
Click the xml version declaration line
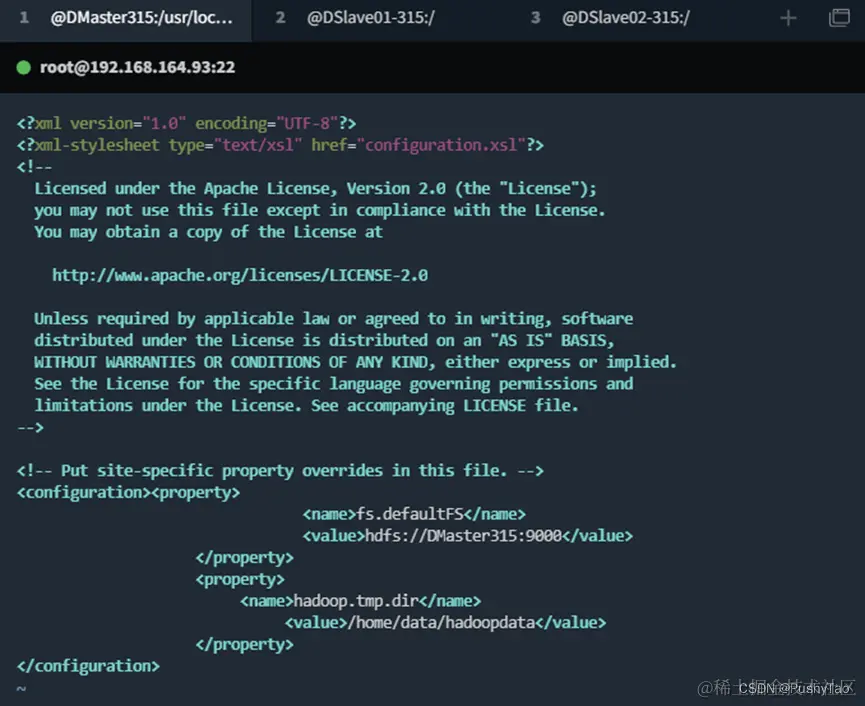point(186,123)
